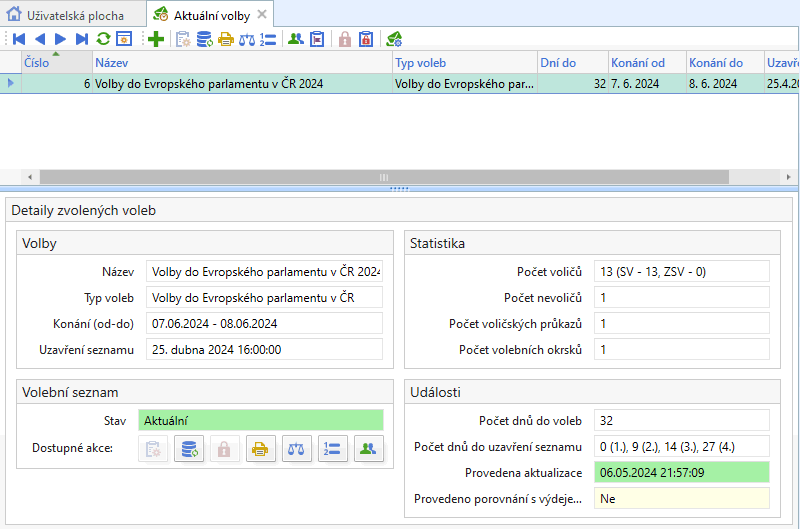The width and height of the screenshot is (800, 529).
Task: Go to next record arrow in toolbar
Action: click(x=61, y=39)
